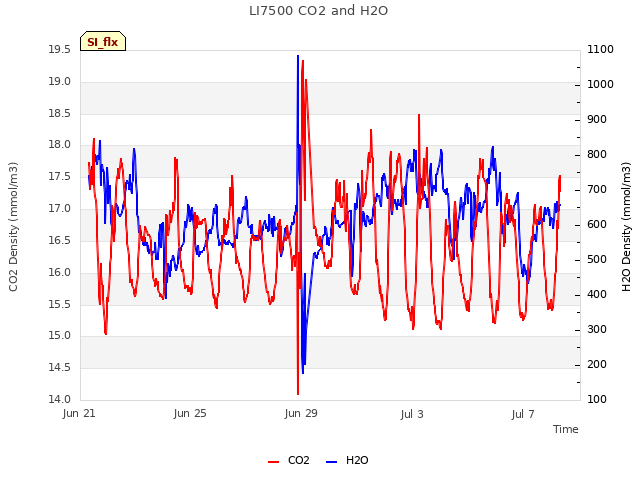Click the red CO2 legend line marker

[273, 462]
